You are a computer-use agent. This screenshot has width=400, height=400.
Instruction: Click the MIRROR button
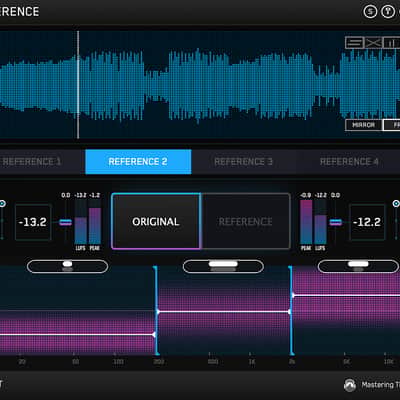(x=364, y=125)
